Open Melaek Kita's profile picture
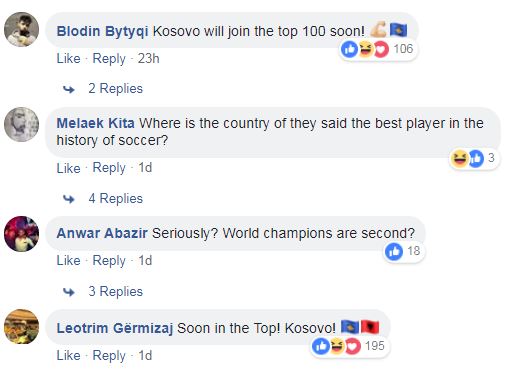Screen dimensions: 531x373 pyautogui.click(x=21, y=124)
